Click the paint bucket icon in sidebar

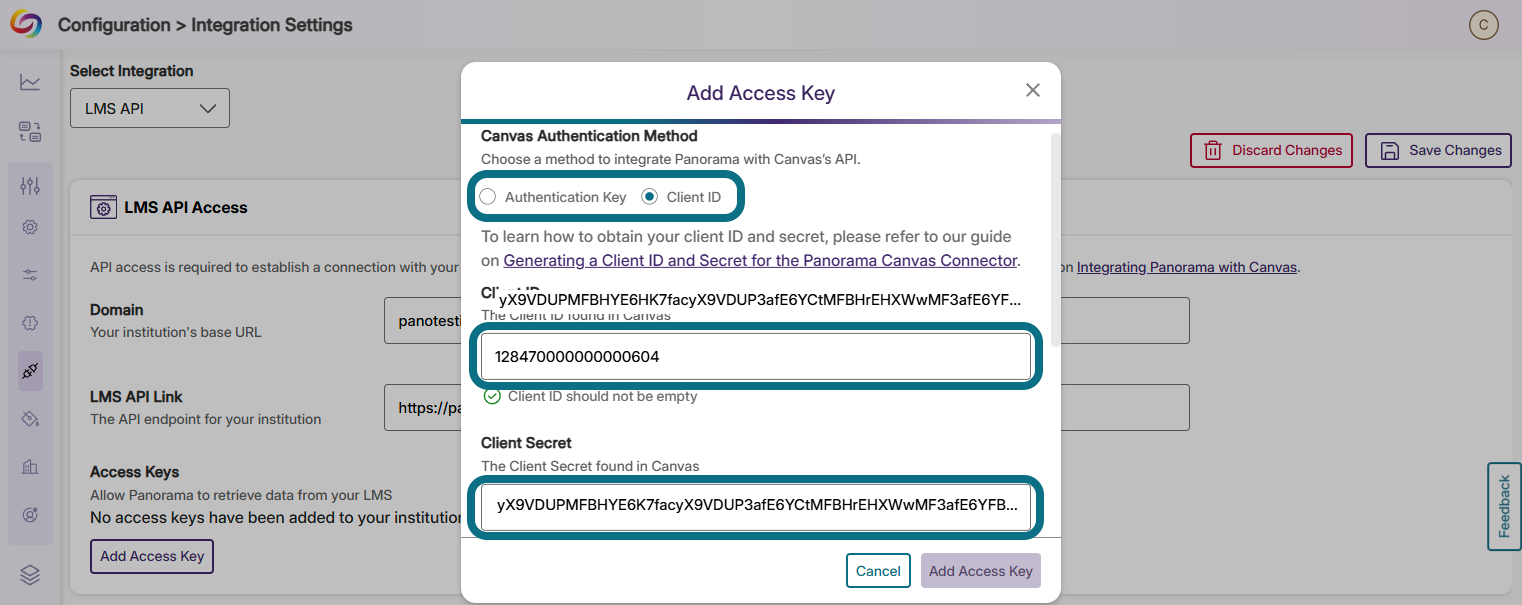click(x=30, y=418)
